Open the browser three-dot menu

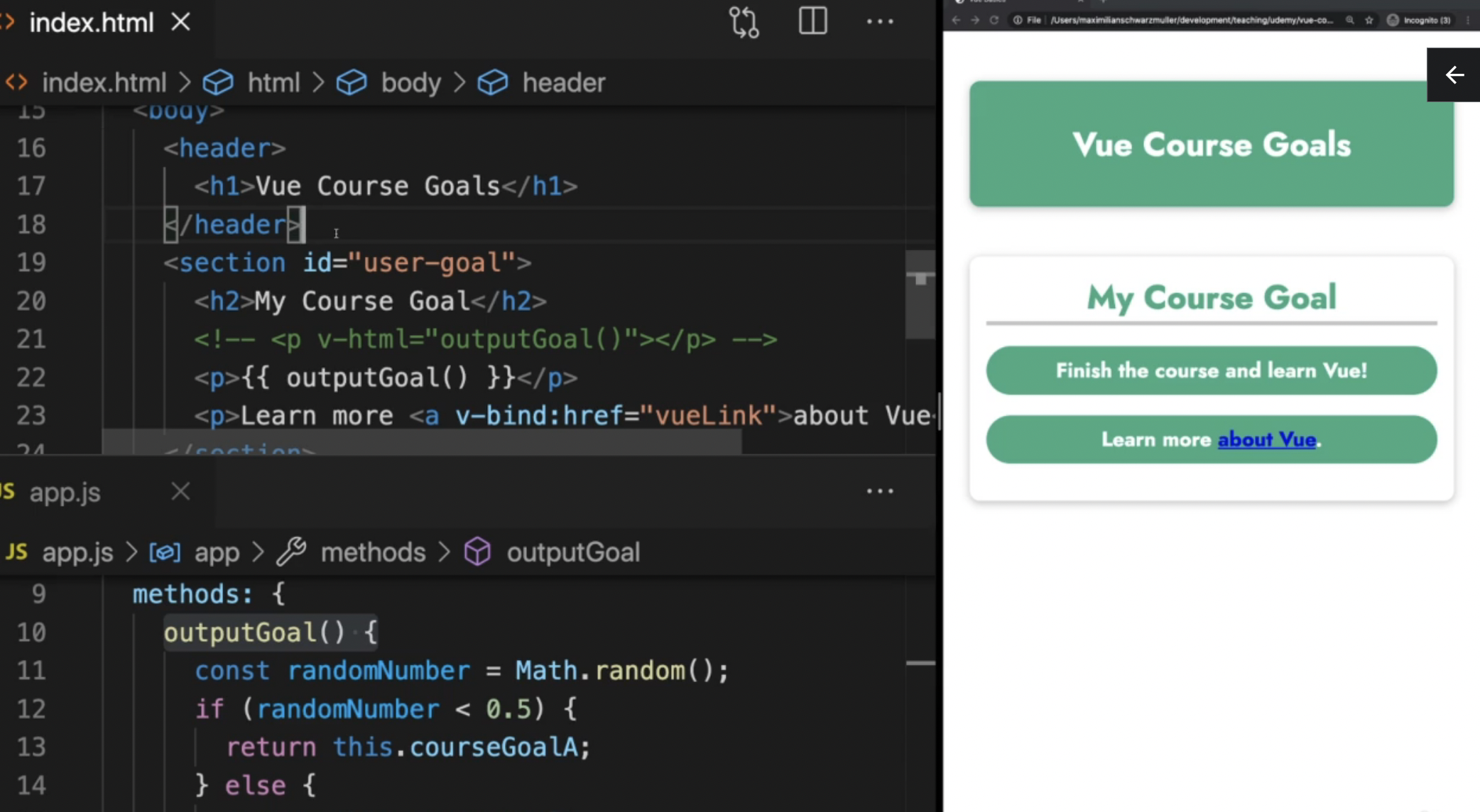[x=1468, y=20]
